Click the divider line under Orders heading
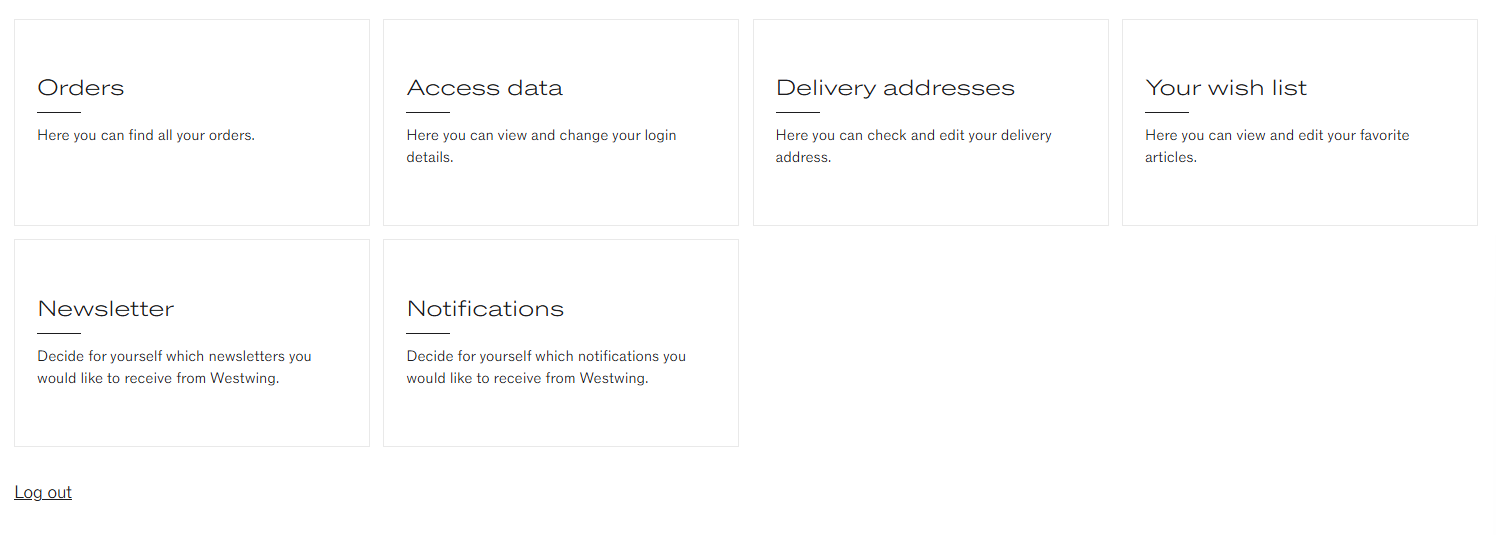The image size is (1496, 535). pyautogui.click(x=59, y=112)
